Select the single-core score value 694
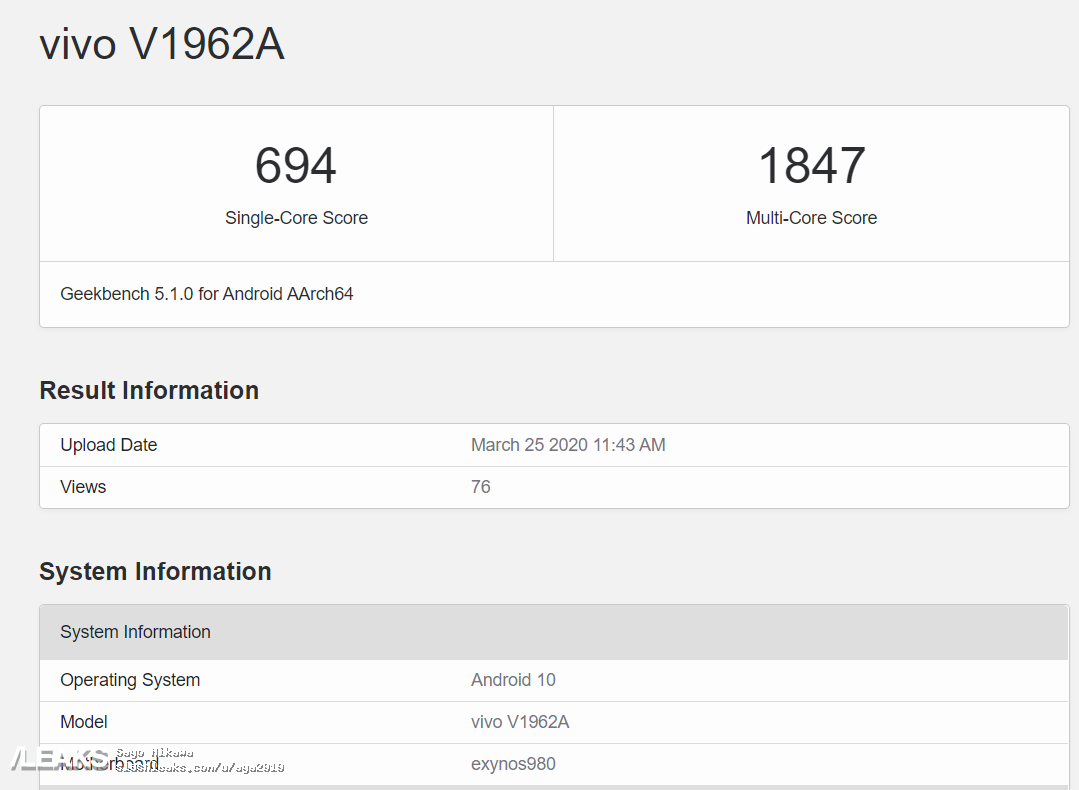This screenshot has height=790, width=1079. (x=296, y=166)
